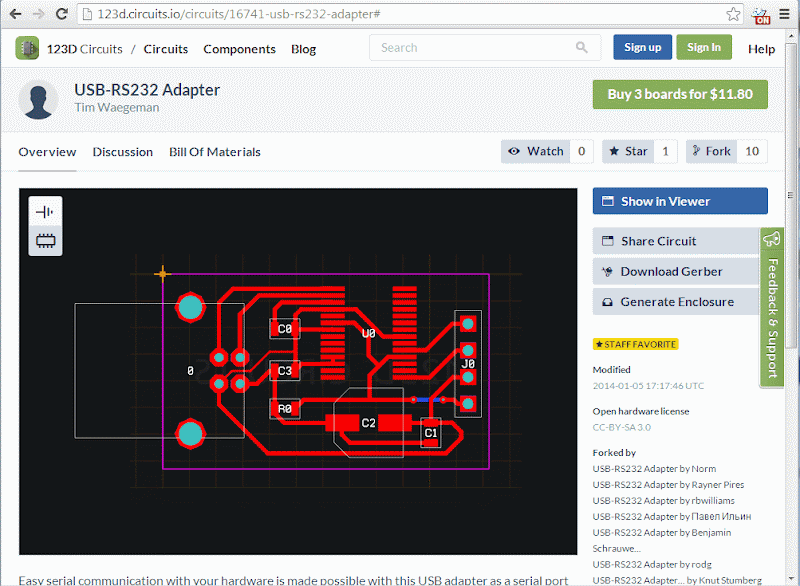Image resolution: width=800 pixels, height=586 pixels.
Task: Open fork USB-RS232 Adapter by Benjamin Schrauwe...
Action: [662, 540]
